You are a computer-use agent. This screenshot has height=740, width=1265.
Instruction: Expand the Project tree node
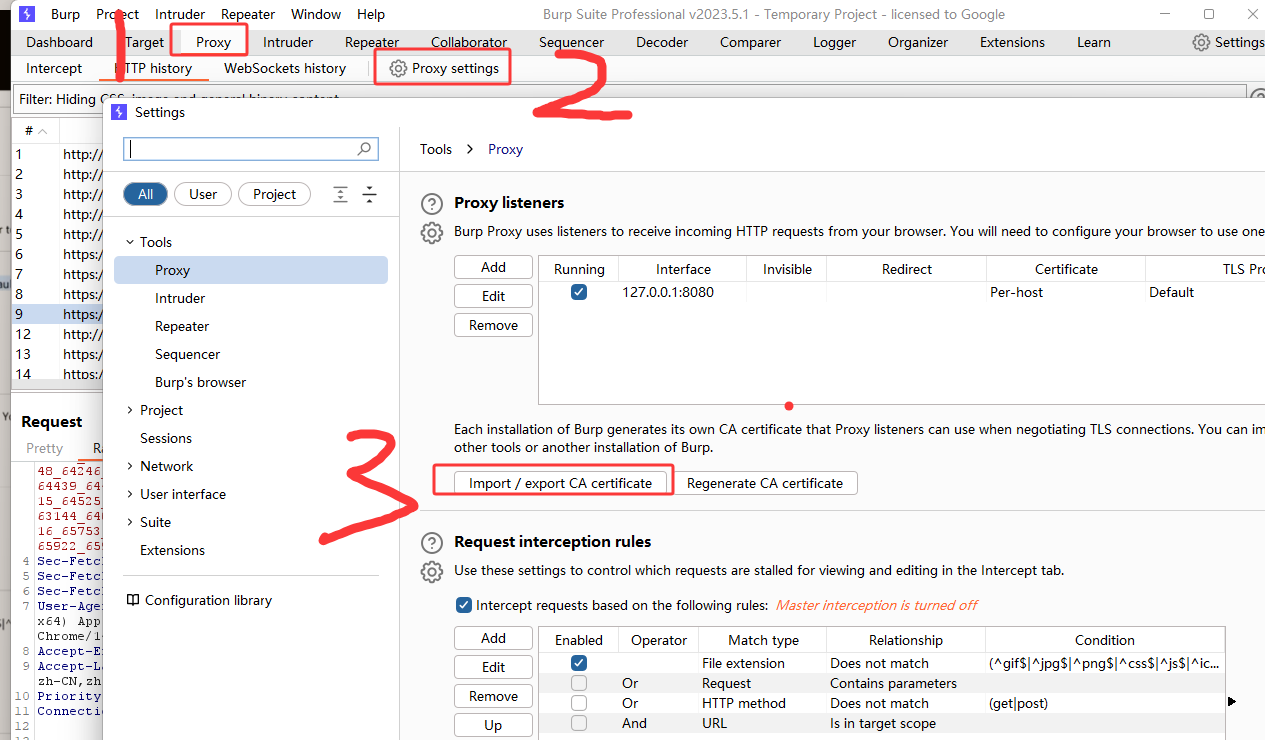tap(130, 410)
